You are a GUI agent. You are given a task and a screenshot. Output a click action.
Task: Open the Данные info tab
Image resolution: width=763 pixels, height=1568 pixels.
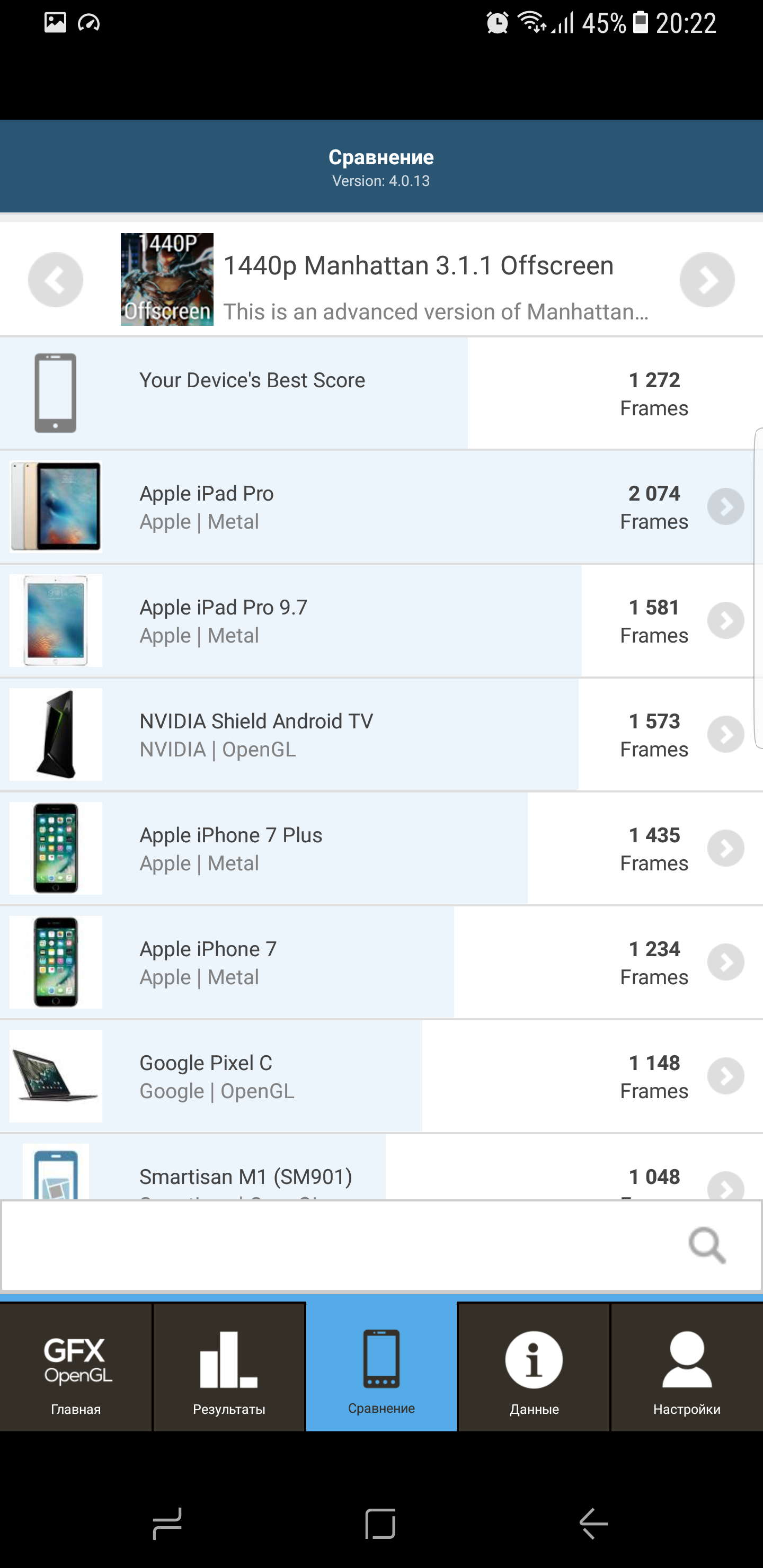click(x=534, y=1367)
